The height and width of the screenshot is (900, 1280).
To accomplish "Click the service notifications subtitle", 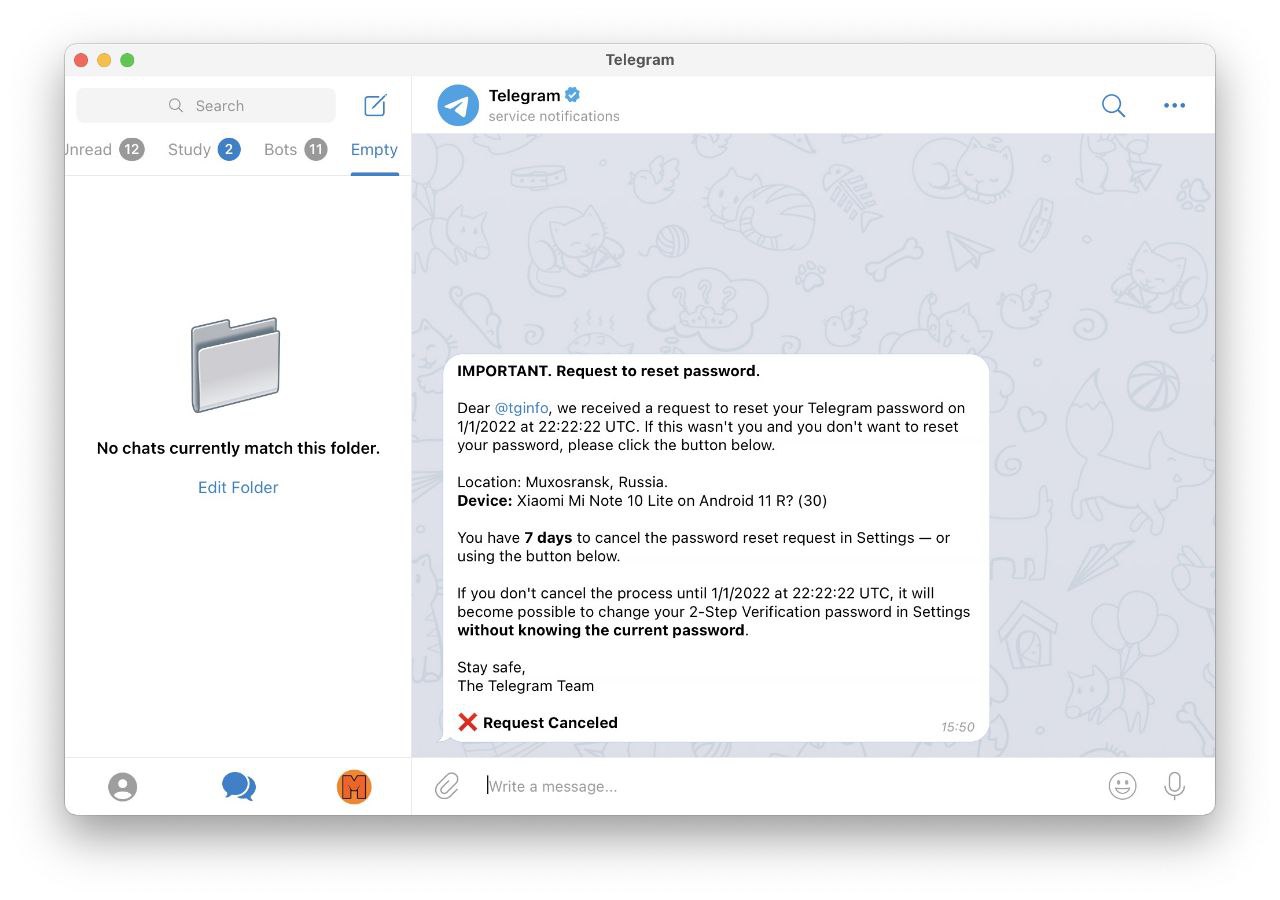I will [554, 116].
